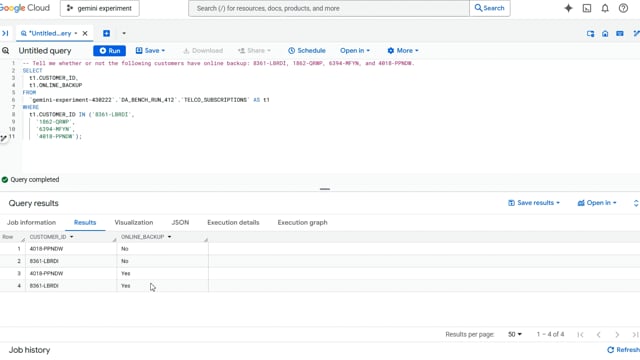Viewport: 640px width, 360px height.
Task: Switch to the Execution details tab
Action: click(x=233, y=222)
